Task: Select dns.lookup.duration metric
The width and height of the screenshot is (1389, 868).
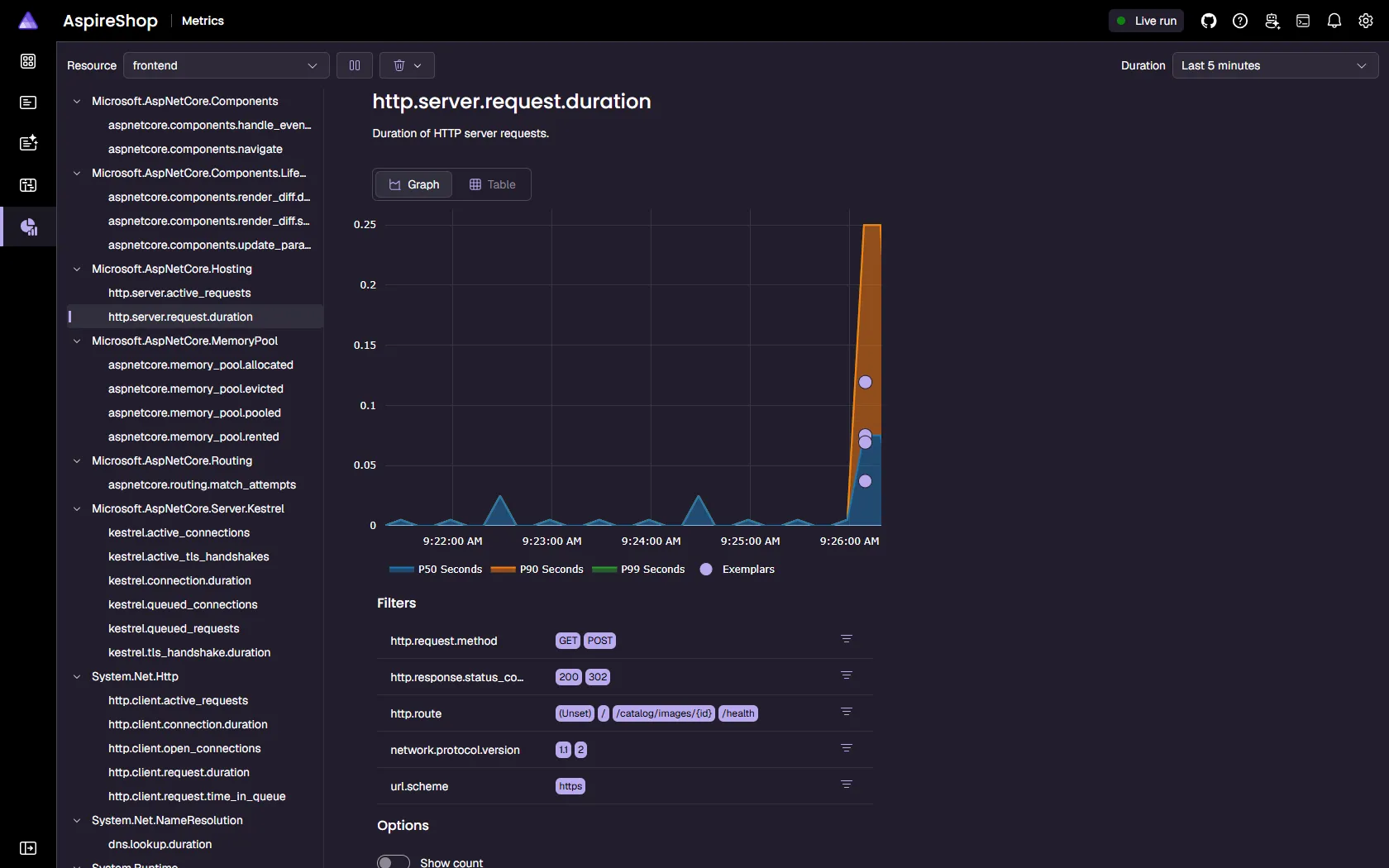Action: tap(160, 844)
